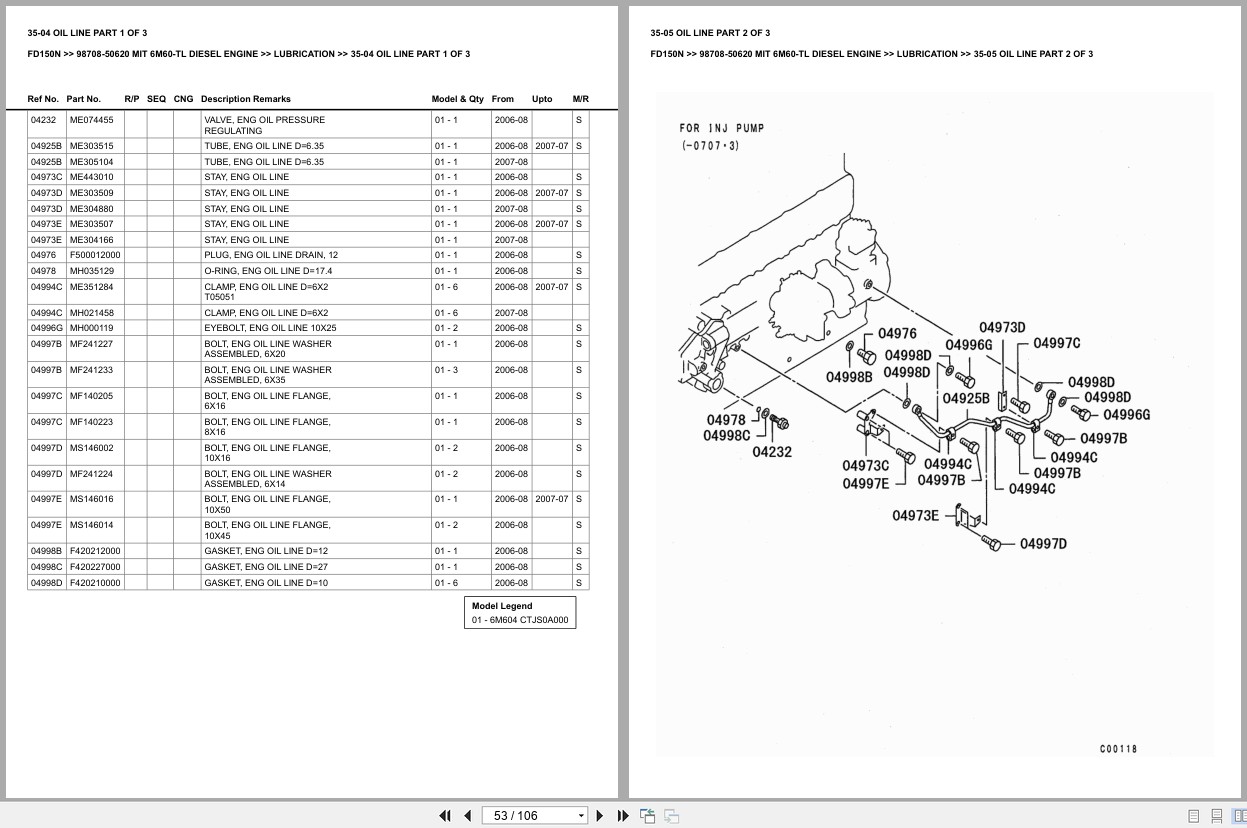
Task: Select part number F420210000
Action: click(95, 583)
